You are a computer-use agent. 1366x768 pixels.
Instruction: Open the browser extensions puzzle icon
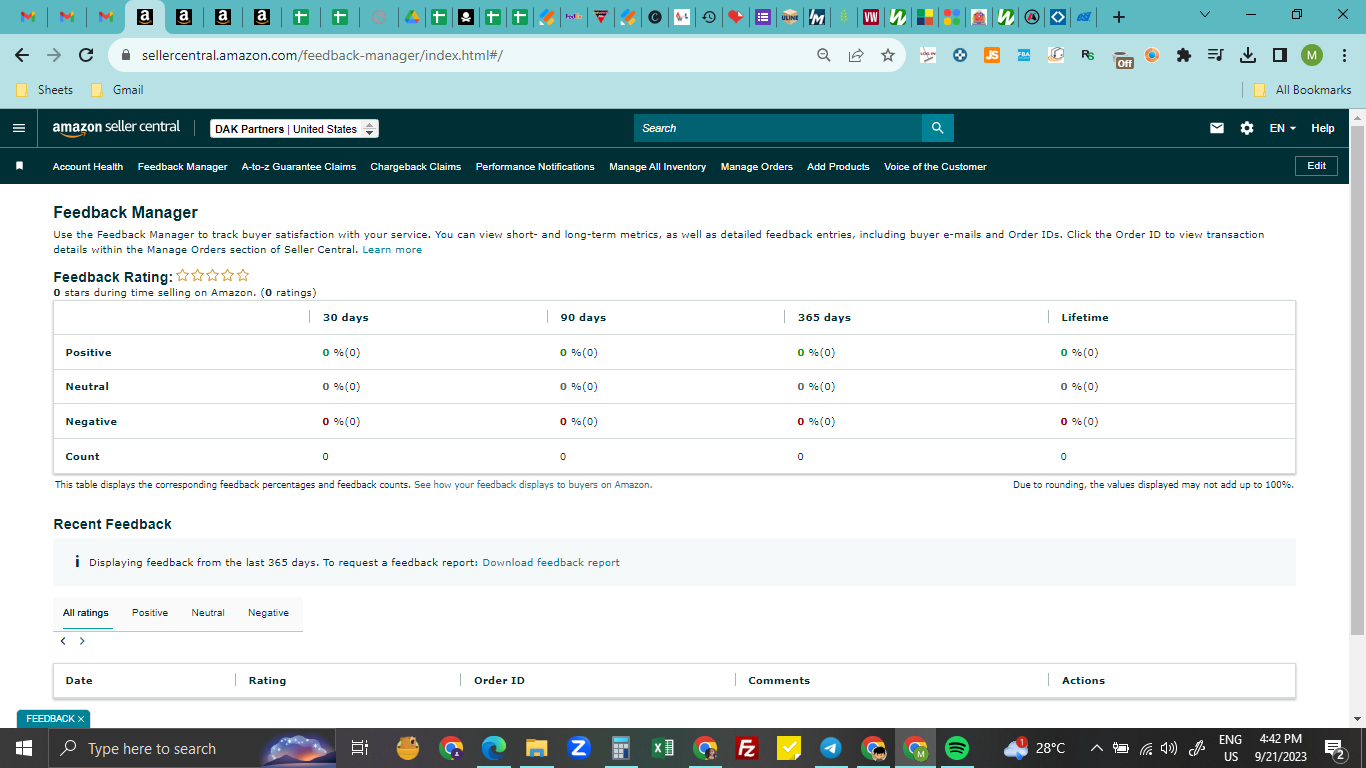click(1184, 55)
